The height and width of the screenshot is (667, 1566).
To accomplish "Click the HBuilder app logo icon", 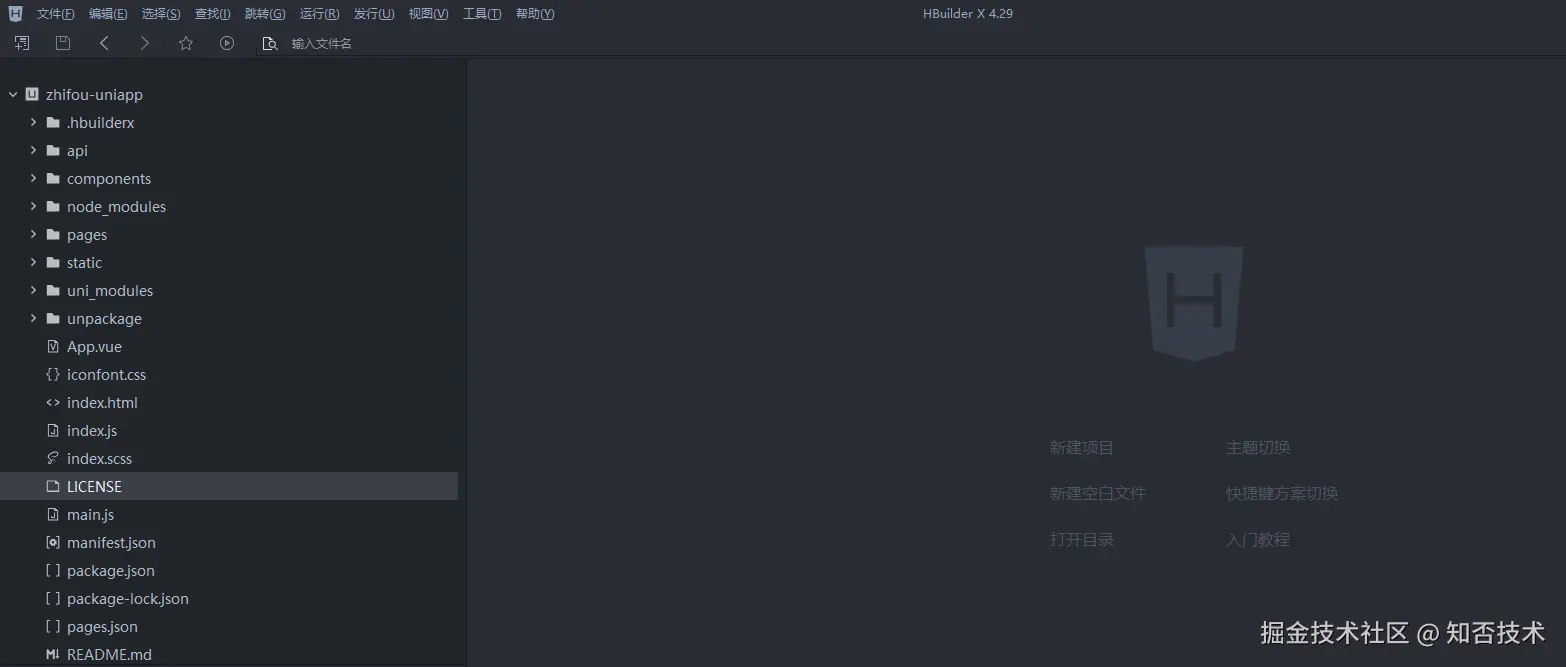I will [x=15, y=13].
